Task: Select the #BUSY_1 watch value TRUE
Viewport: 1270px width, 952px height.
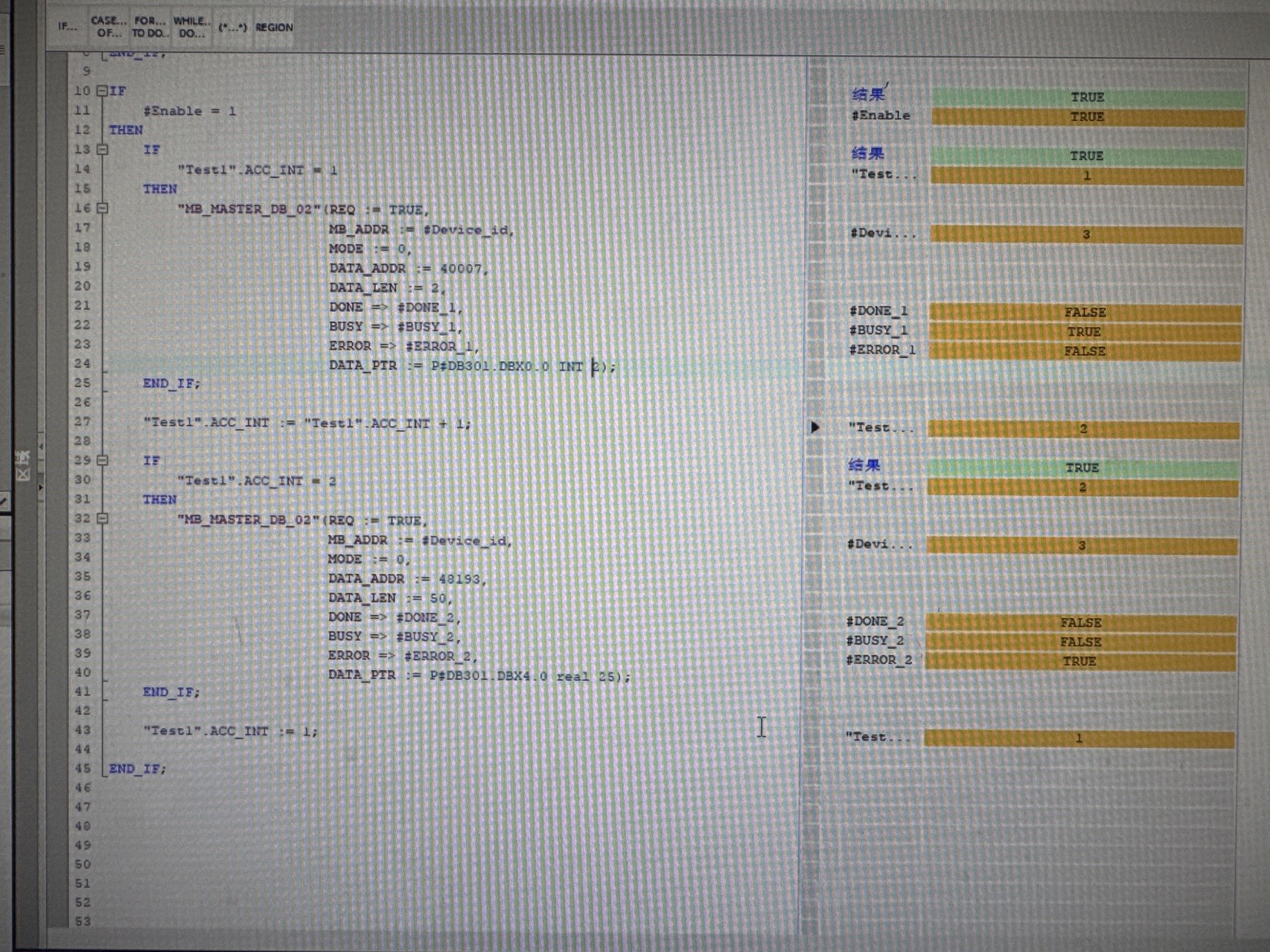Action: click(1085, 331)
